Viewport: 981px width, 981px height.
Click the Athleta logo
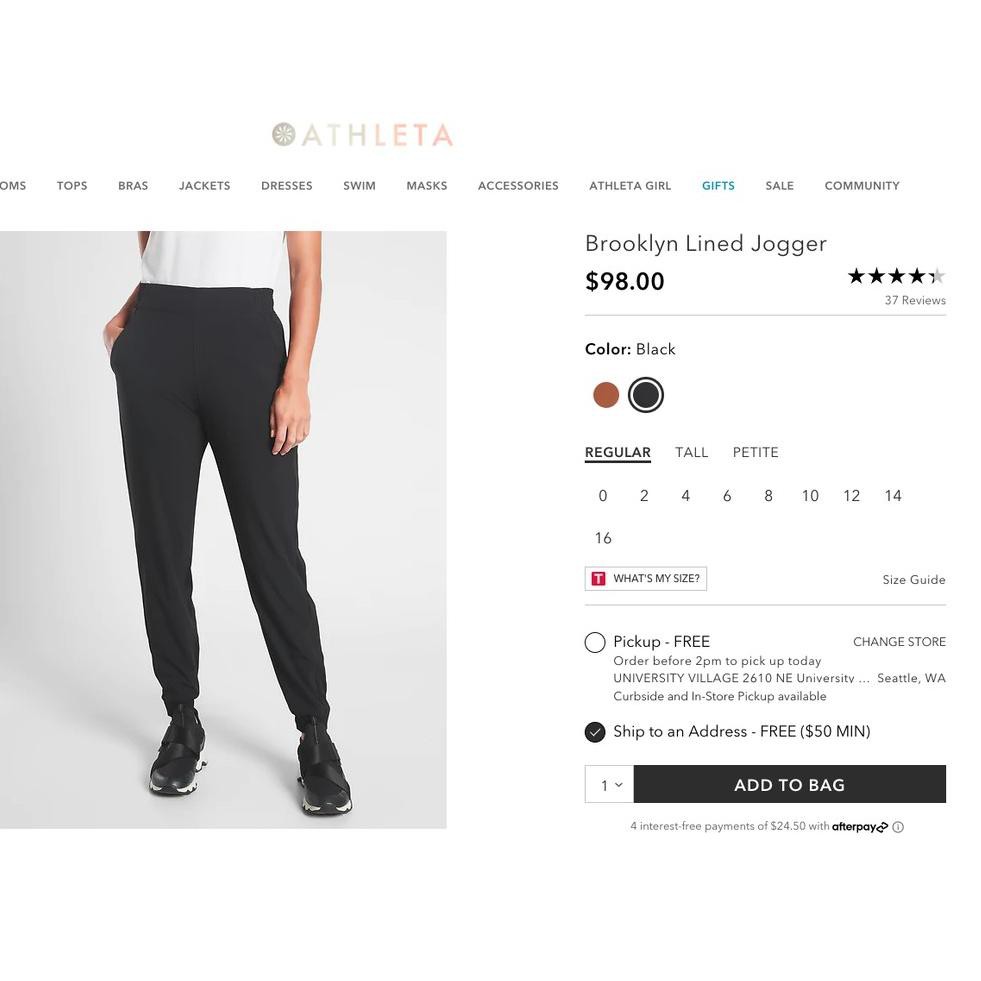coord(362,135)
